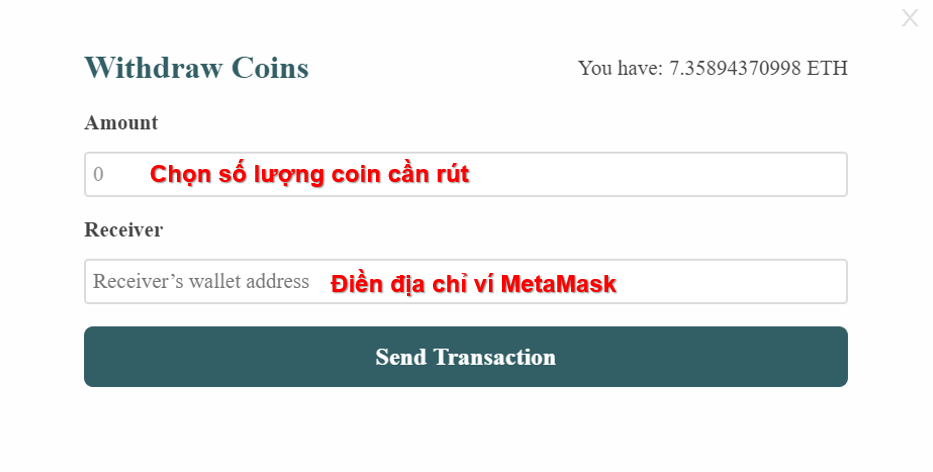Click the 'Receiver's wallet address' placeholder text
This screenshot has width=933, height=472.
pyautogui.click(x=201, y=281)
